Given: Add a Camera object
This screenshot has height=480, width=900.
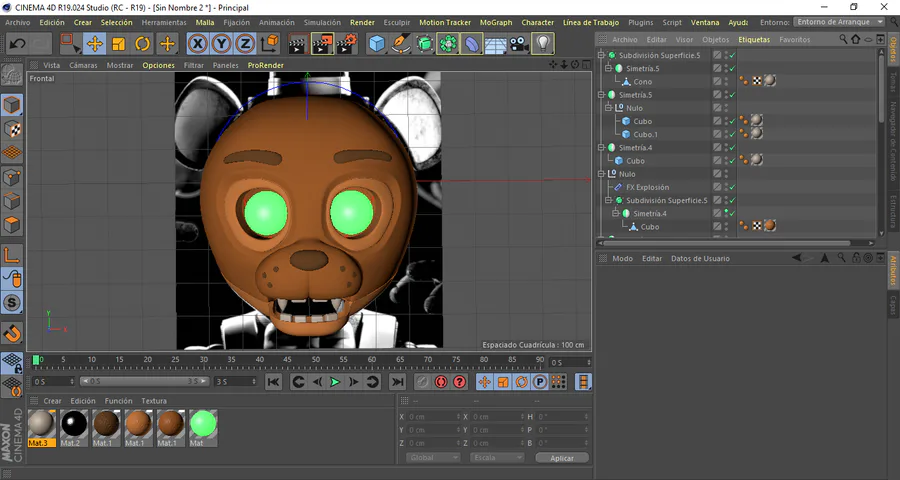Looking at the screenshot, I should tap(519, 44).
